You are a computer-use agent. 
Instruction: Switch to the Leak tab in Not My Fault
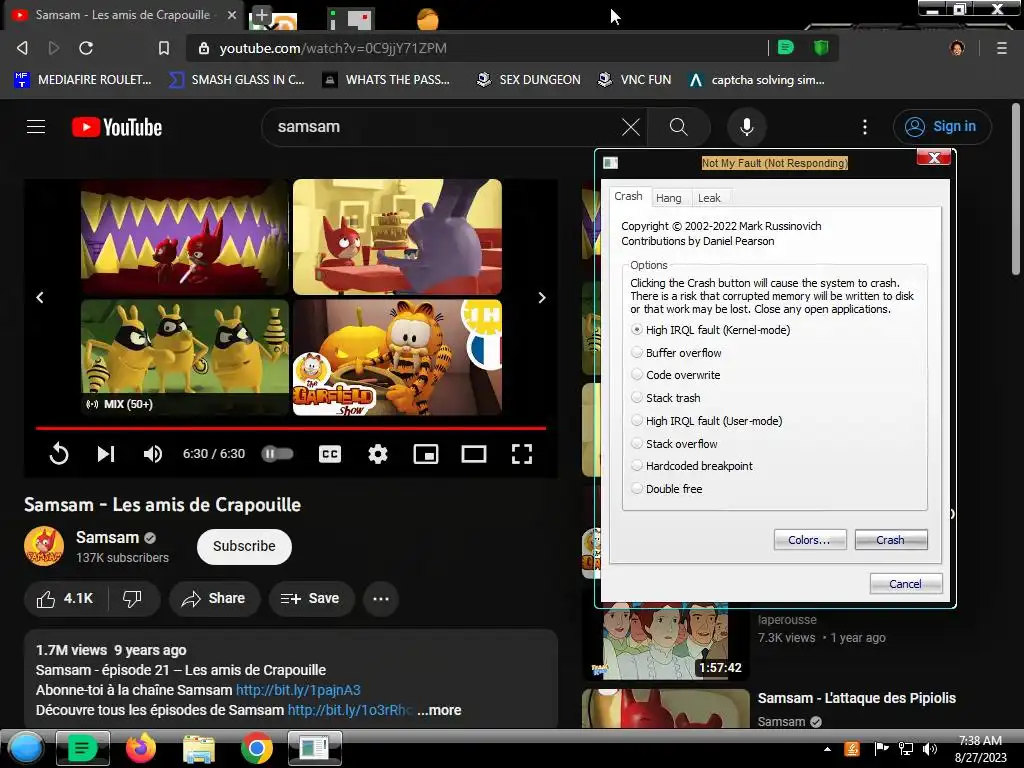click(x=709, y=198)
